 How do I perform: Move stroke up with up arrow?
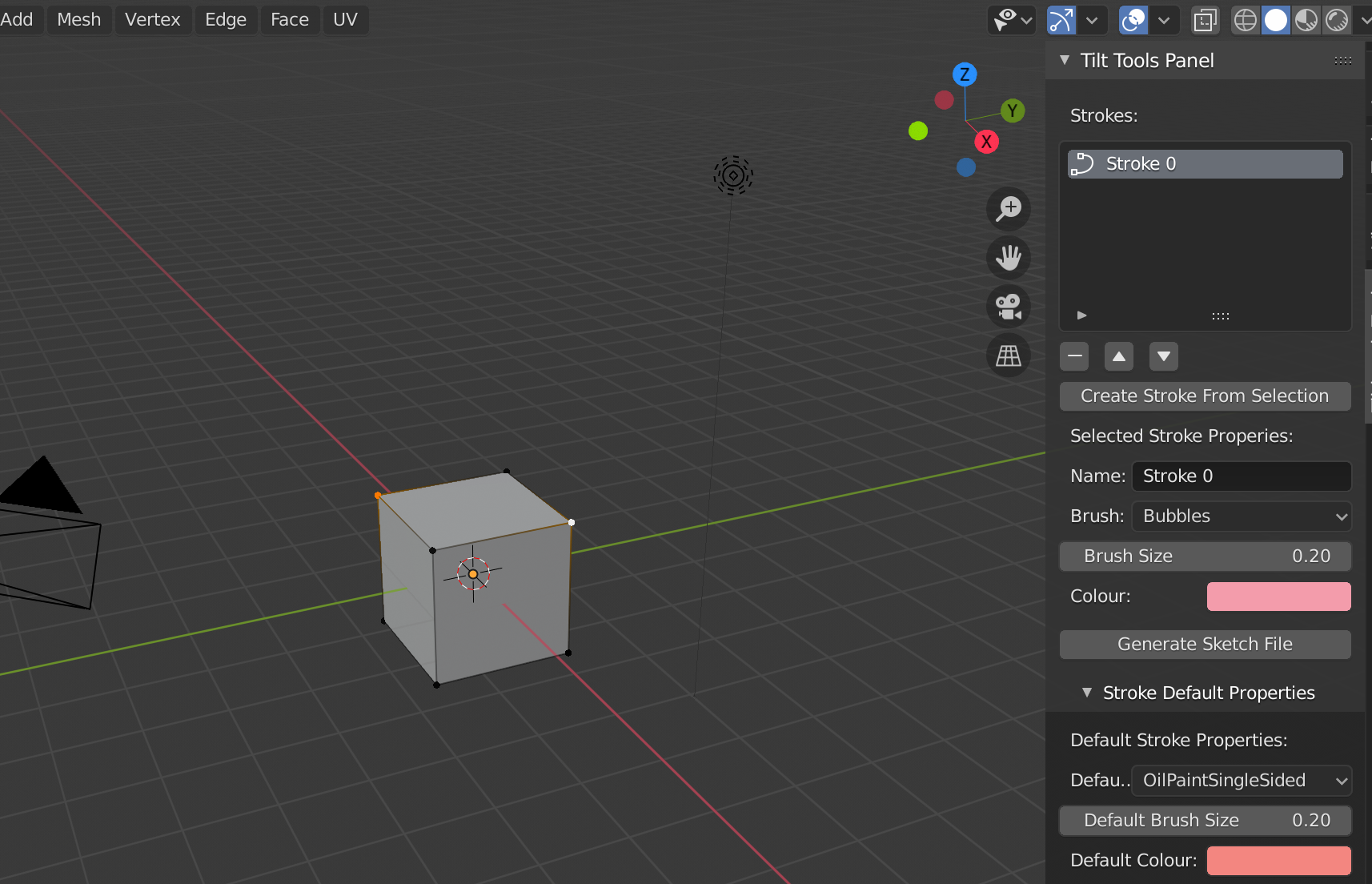[1119, 356]
